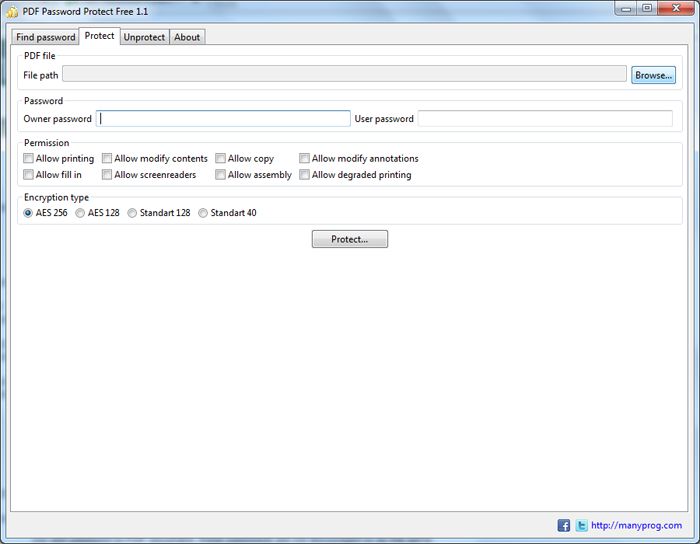This screenshot has height=544, width=700.
Task: Check Allow modify contents
Action: point(107,158)
